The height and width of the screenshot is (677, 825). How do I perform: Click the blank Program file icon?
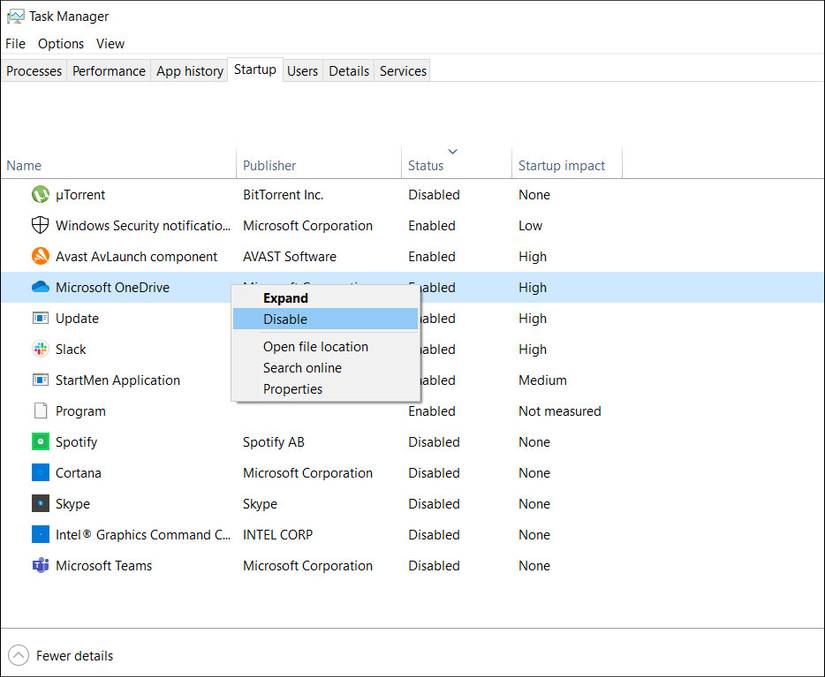41,411
